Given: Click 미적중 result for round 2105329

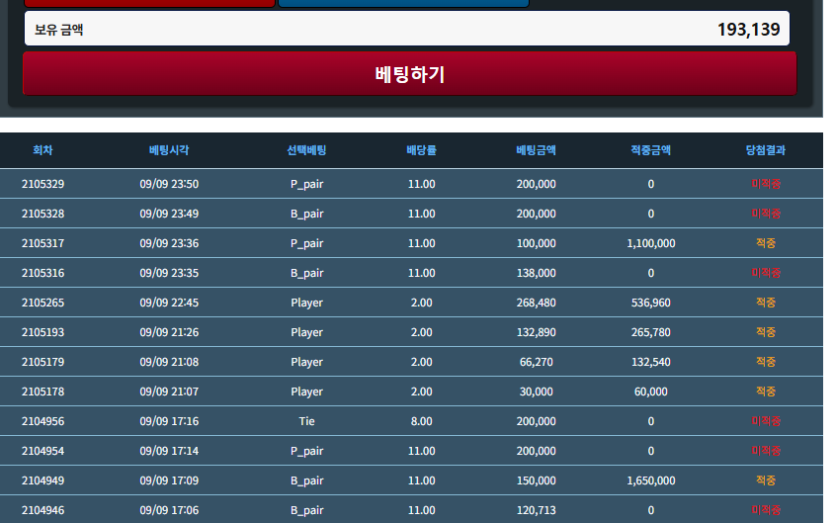Looking at the screenshot, I should coord(766,184).
